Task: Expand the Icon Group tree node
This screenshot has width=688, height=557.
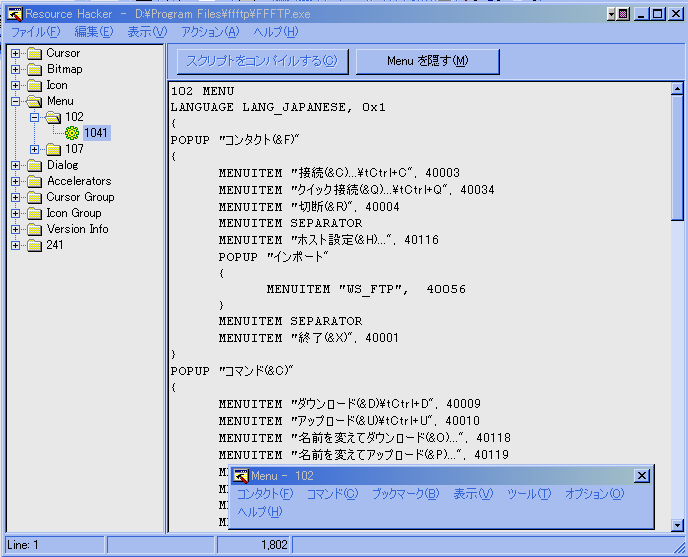Action: pos(15,213)
